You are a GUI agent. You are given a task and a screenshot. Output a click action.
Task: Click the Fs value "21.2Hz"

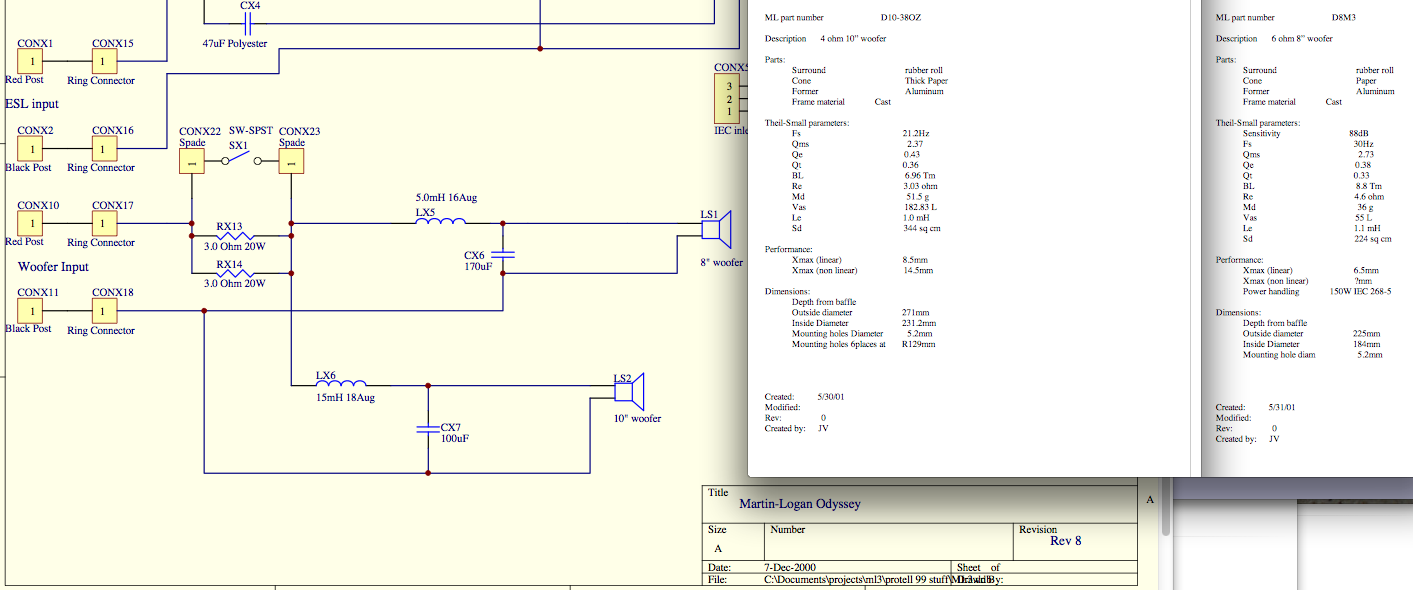click(x=916, y=133)
